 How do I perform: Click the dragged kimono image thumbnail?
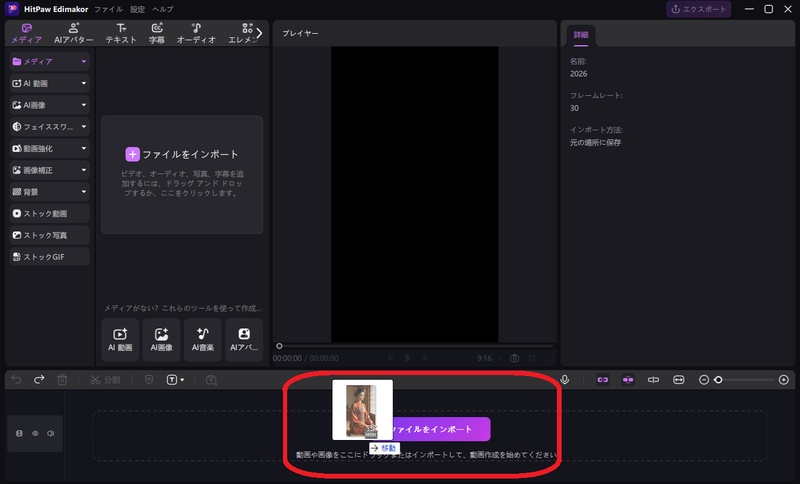[x=362, y=410]
